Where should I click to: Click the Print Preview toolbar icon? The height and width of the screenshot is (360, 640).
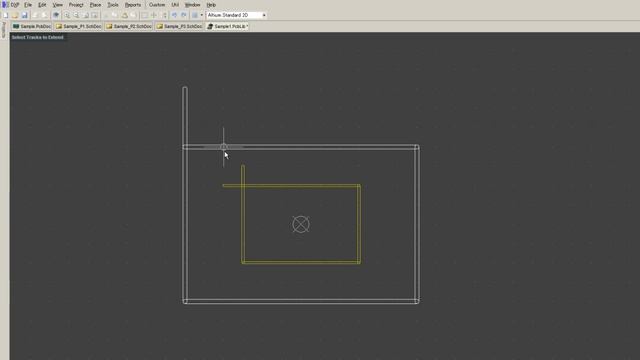(44, 15)
